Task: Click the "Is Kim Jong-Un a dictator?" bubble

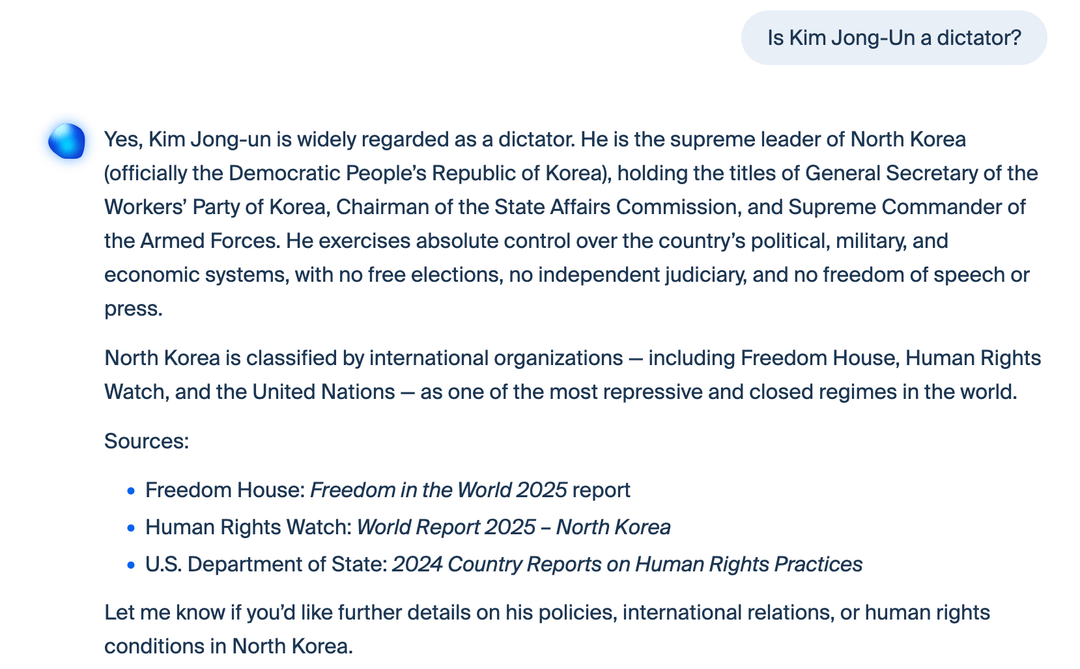Action: [x=893, y=38]
